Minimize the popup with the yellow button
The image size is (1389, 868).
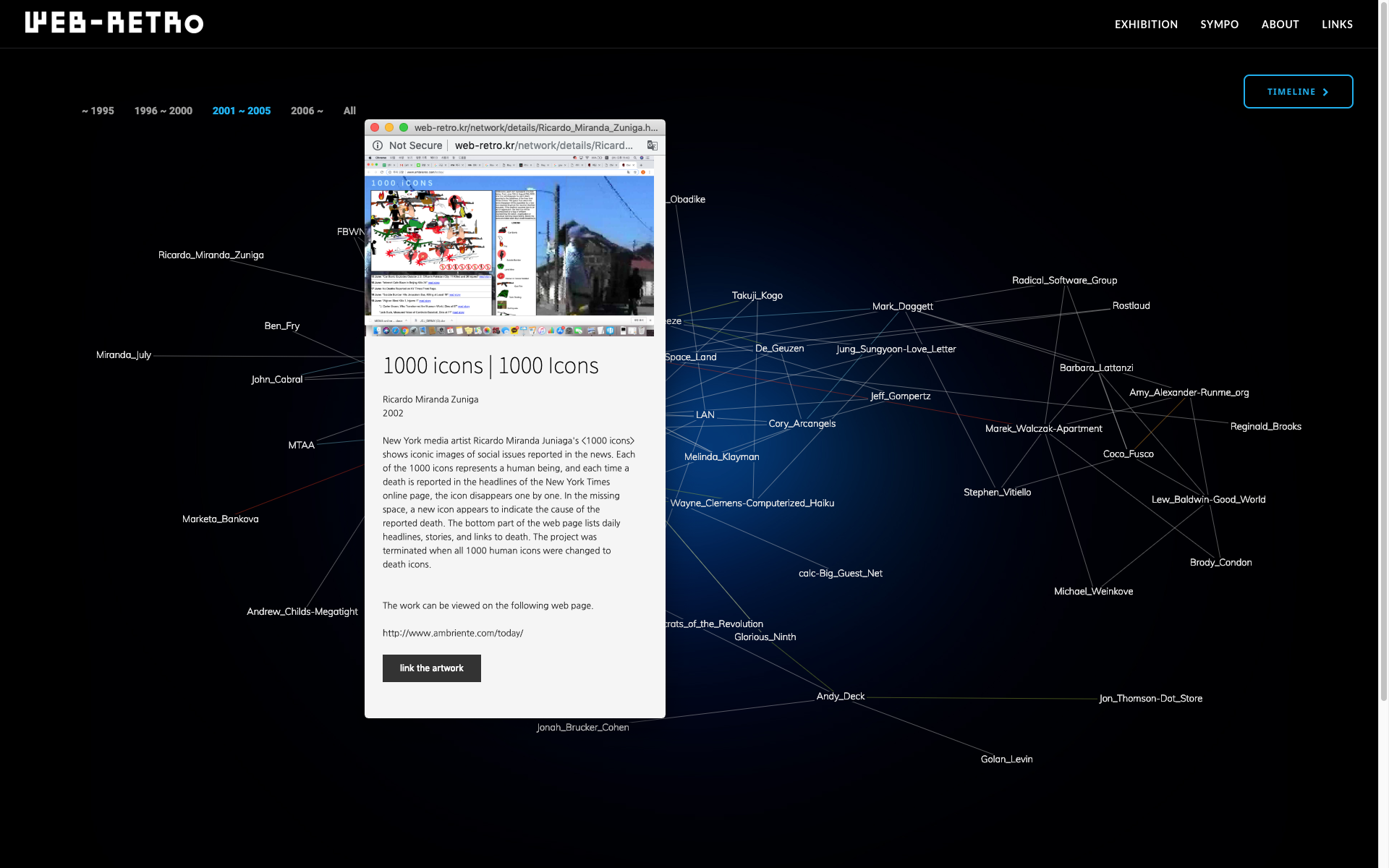tap(389, 127)
